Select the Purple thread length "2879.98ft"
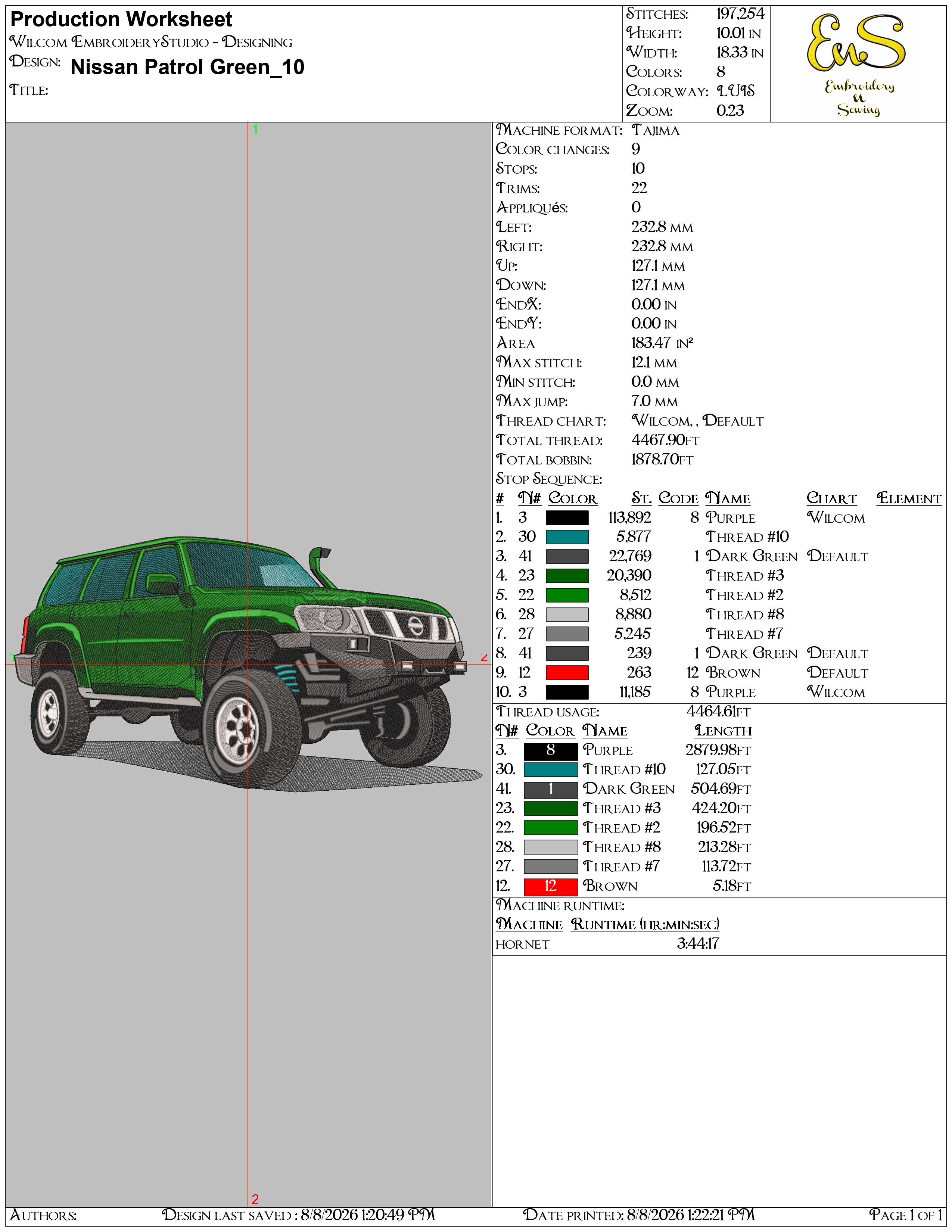 718,750
